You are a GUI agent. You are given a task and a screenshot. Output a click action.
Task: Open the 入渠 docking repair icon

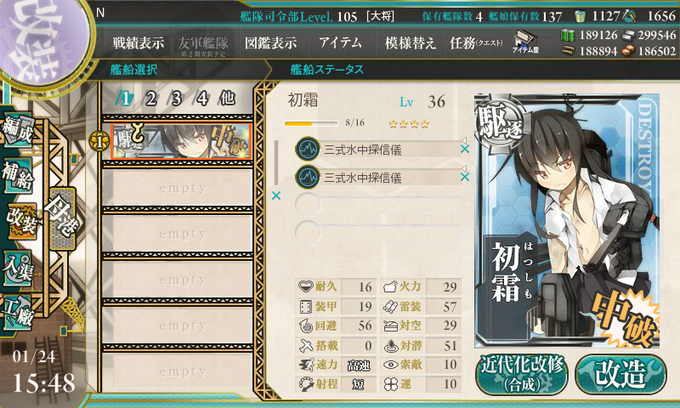18,268
